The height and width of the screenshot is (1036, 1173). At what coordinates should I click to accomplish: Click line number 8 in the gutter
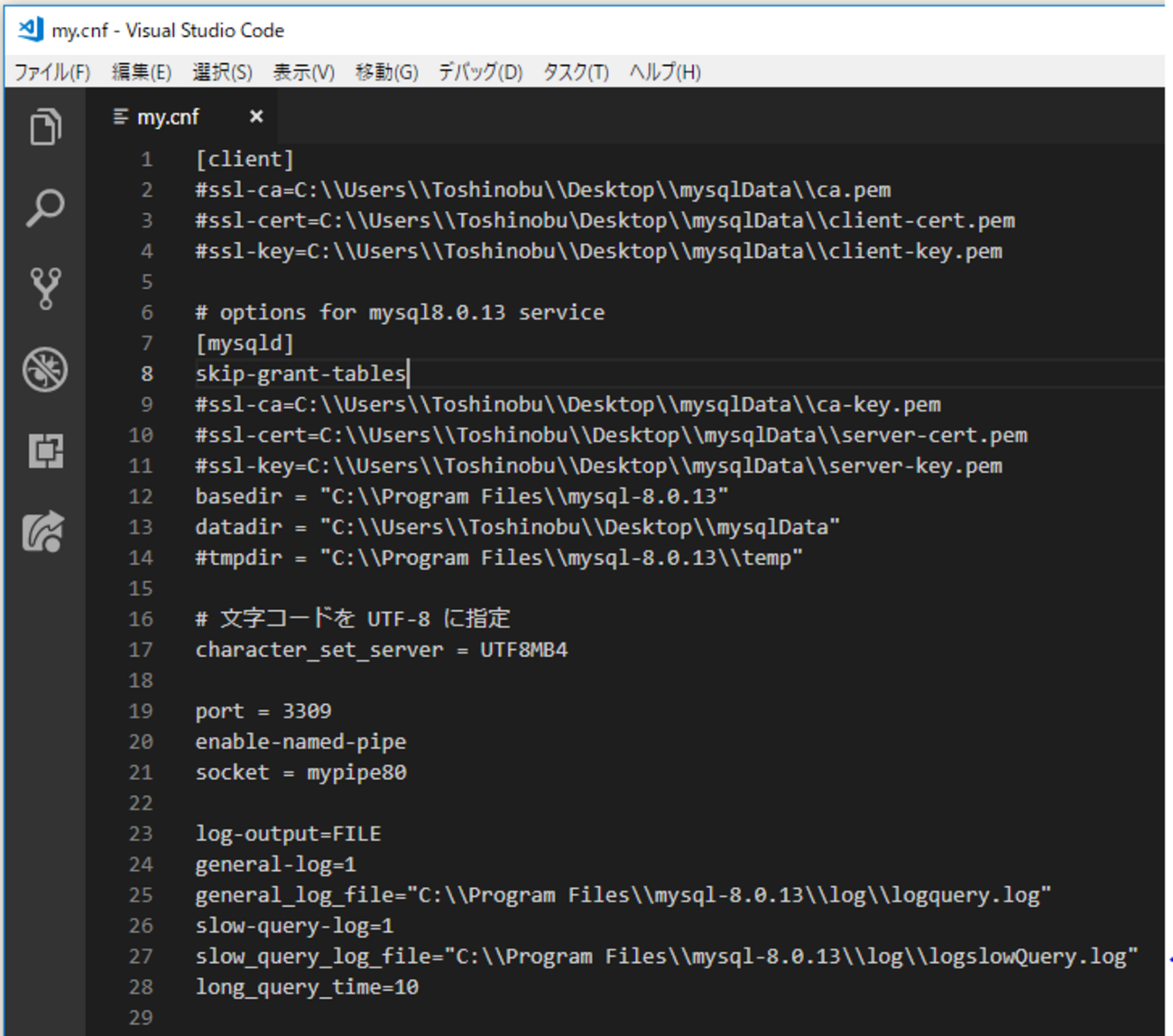(x=147, y=375)
